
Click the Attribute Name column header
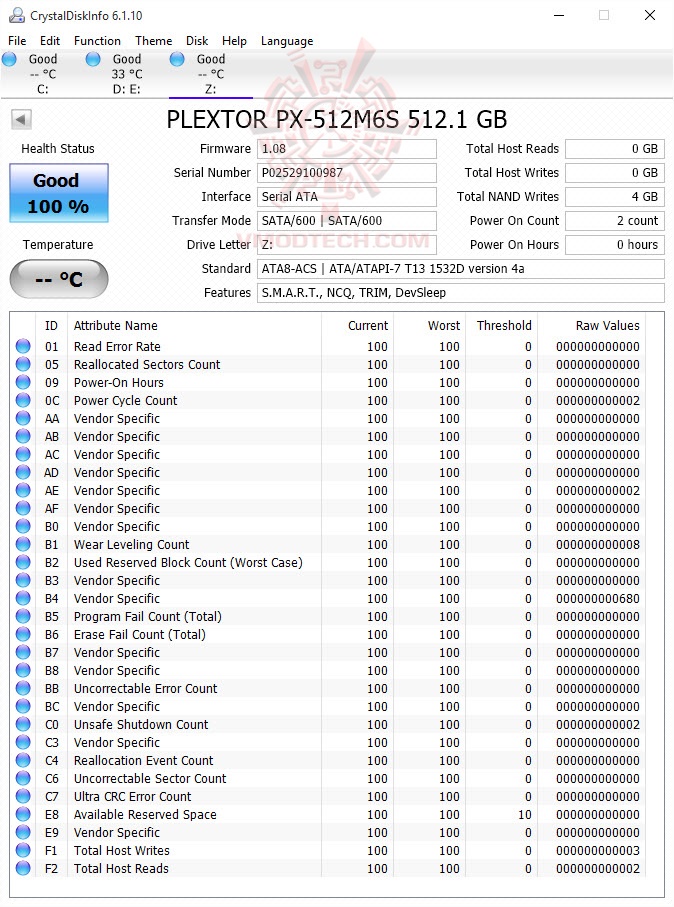[x=194, y=326]
